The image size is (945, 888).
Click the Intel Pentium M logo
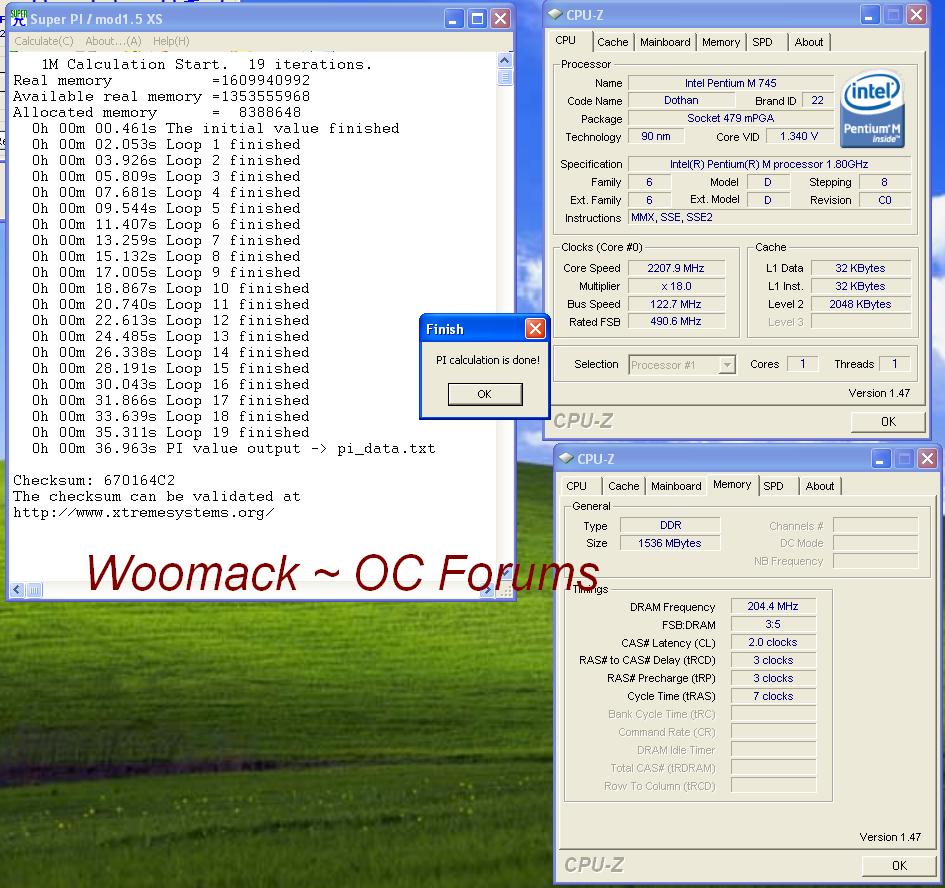tap(872, 110)
